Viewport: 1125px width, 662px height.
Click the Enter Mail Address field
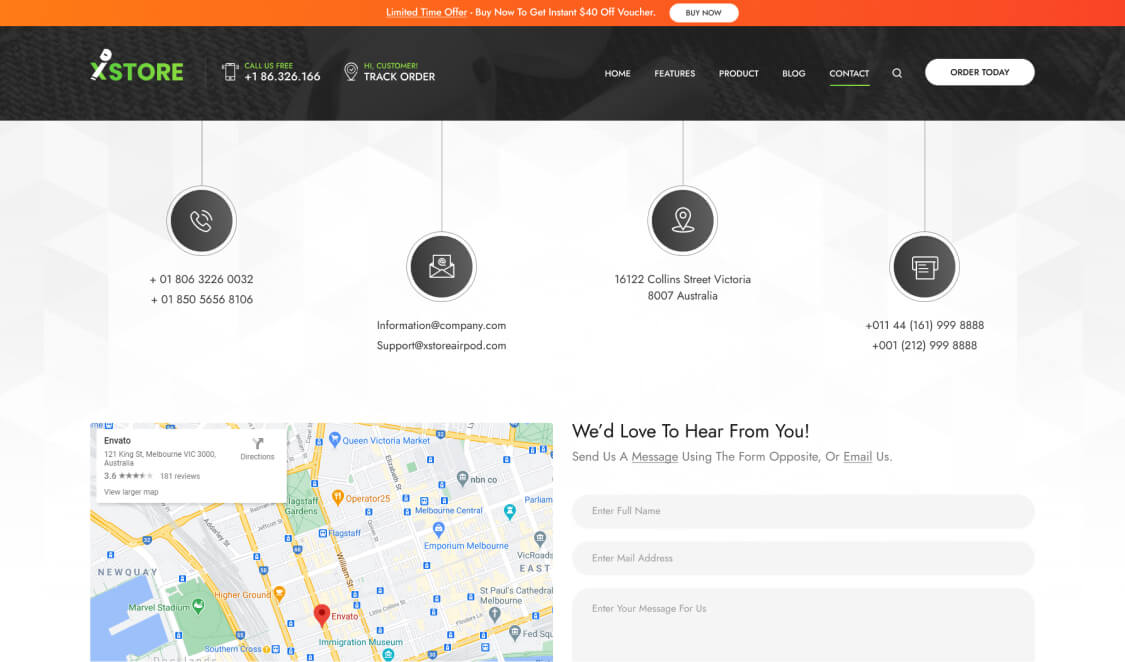click(x=802, y=558)
